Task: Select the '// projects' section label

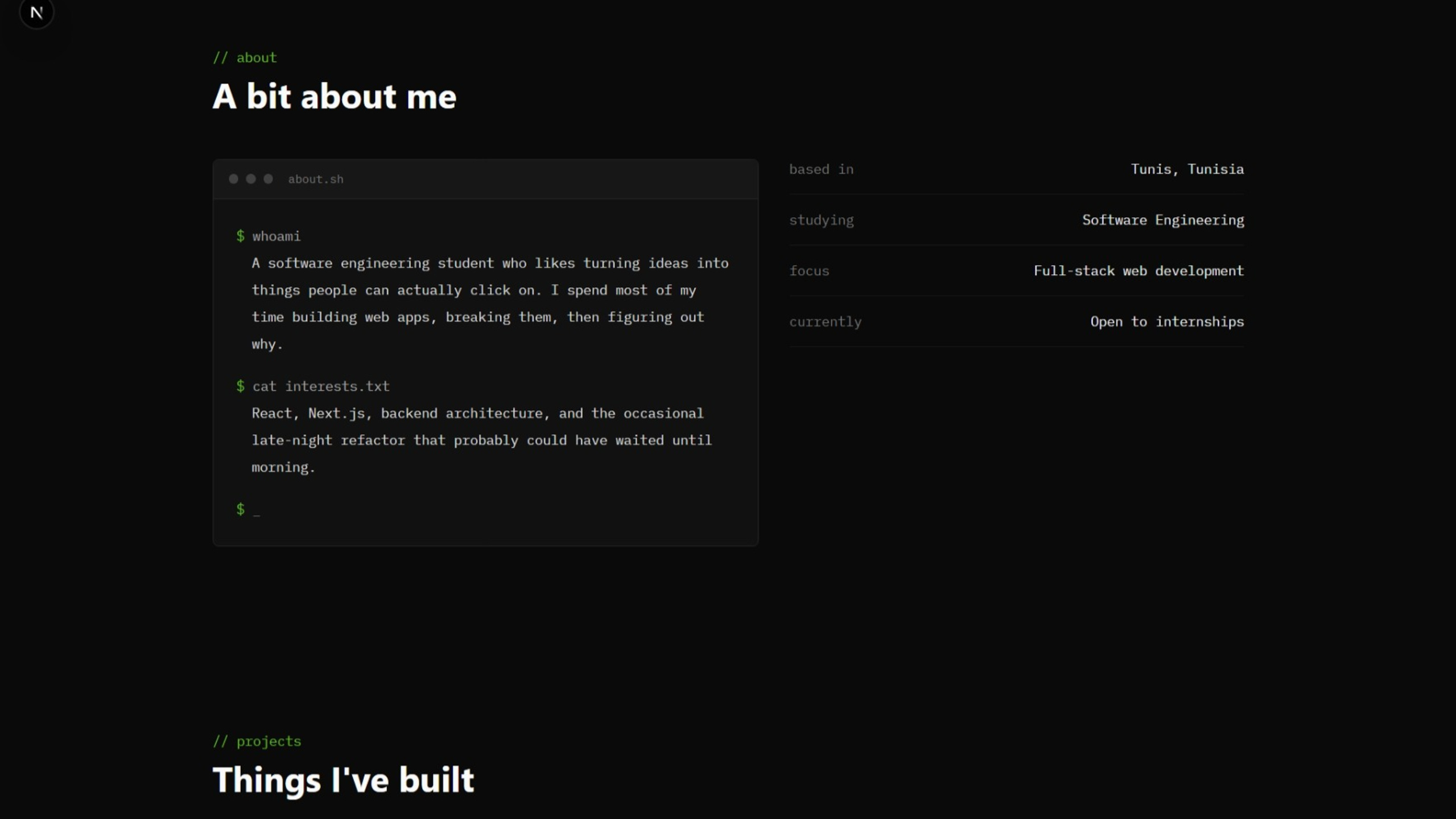Action: 257,741
